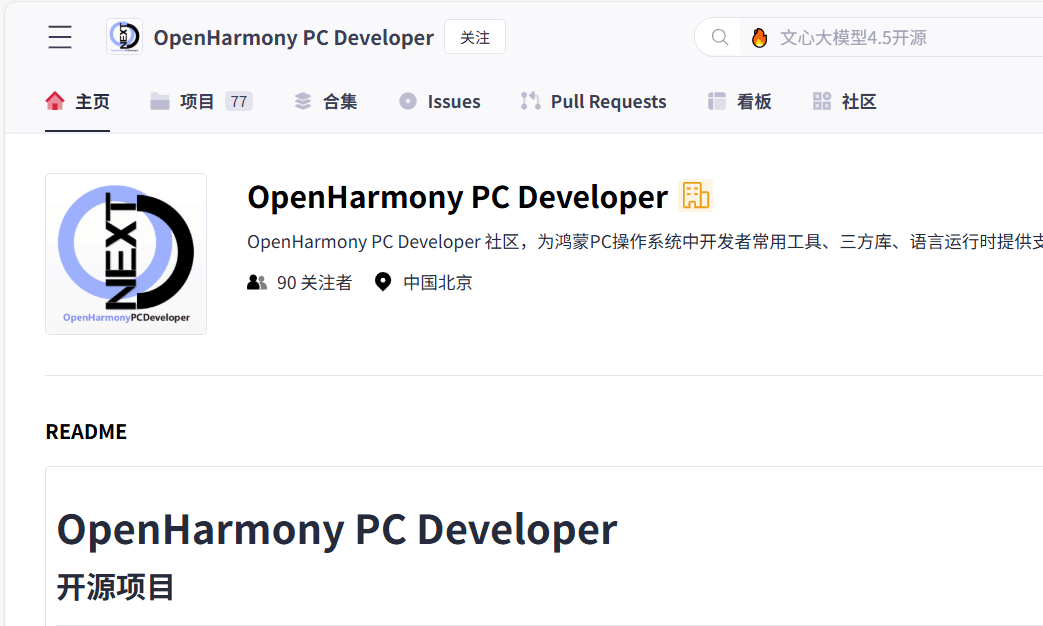This screenshot has width=1043, height=626.
Task: Click the README section heading
Action: click(x=86, y=432)
